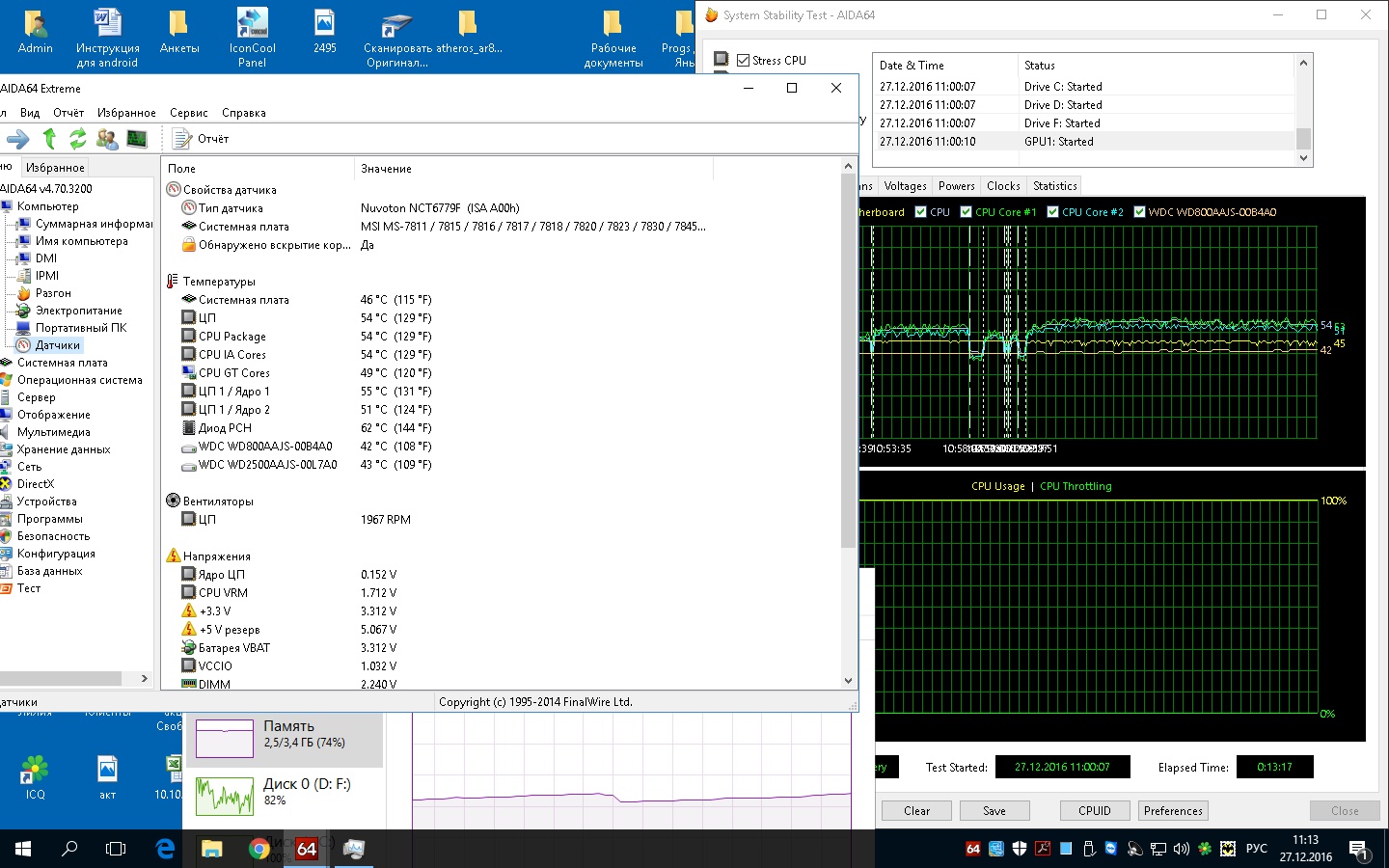The width and height of the screenshot is (1389, 868).
Task: Select the Обнаружено вскрытие корпуса row
Action: [502, 245]
